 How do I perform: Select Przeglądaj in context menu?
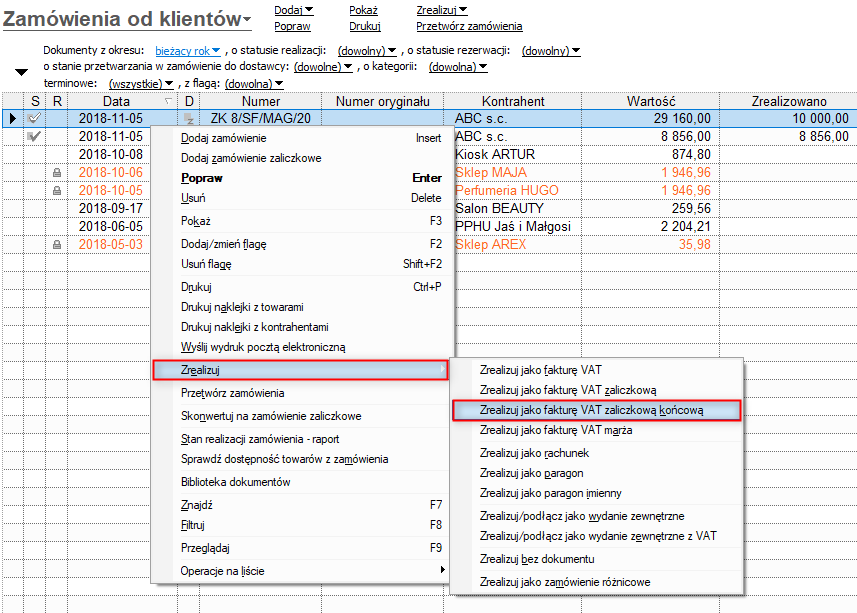pyautogui.click(x=301, y=548)
